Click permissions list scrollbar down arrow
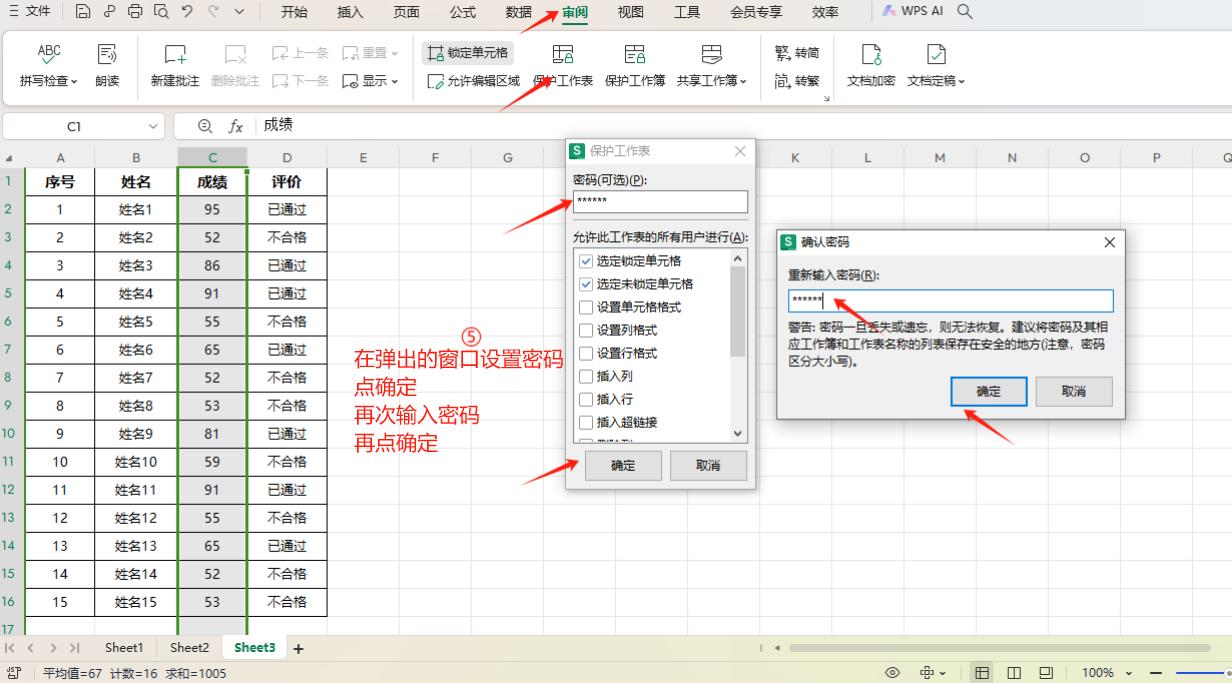Viewport: 1232px width, 683px height. click(739, 434)
